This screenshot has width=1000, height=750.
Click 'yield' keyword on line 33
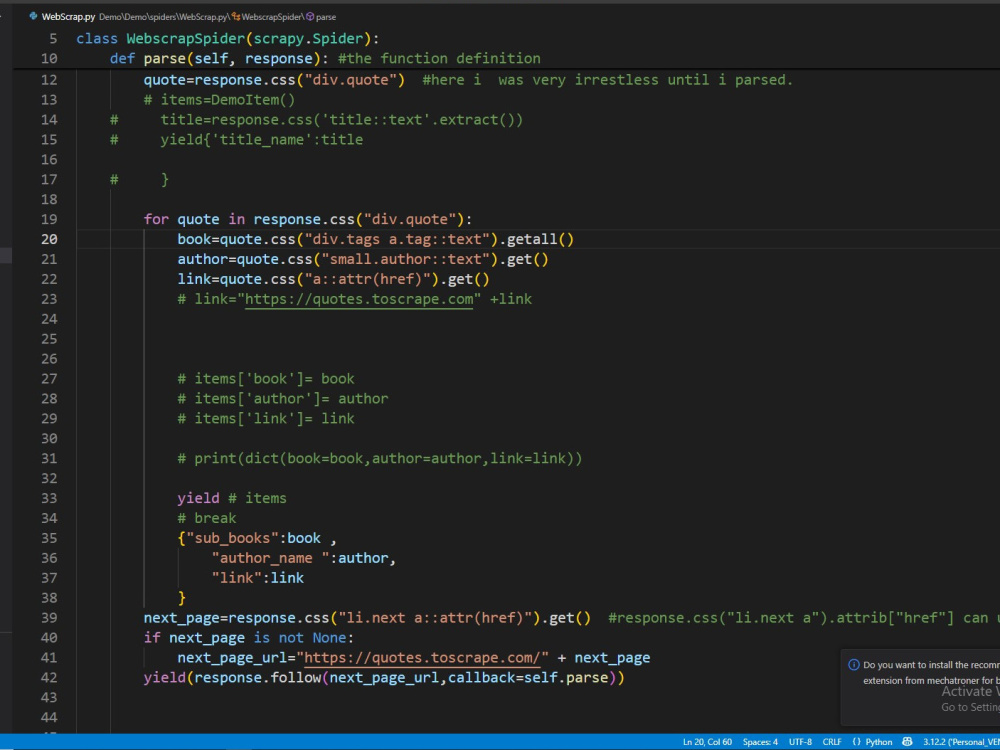(198, 498)
